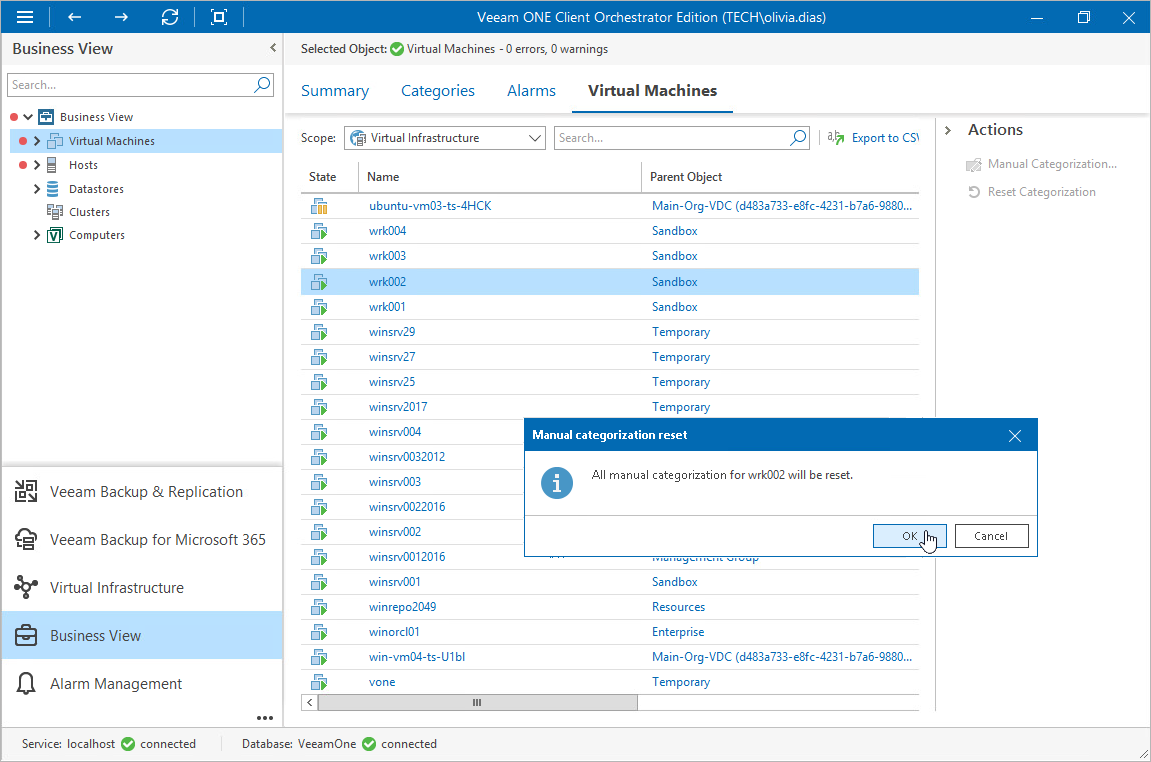Image resolution: width=1151 pixels, height=762 pixels.
Task: Click the magnifier in the tree search box
Action: [262, 84]
